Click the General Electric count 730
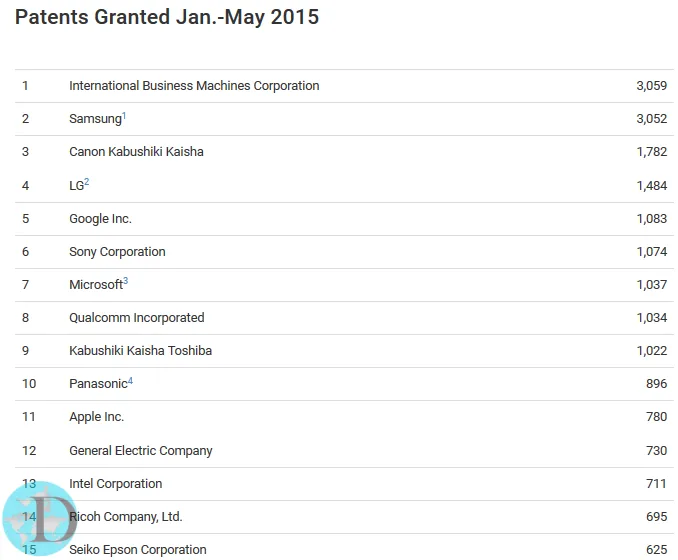This screenshot has height=560, width=678. (656, 451)
